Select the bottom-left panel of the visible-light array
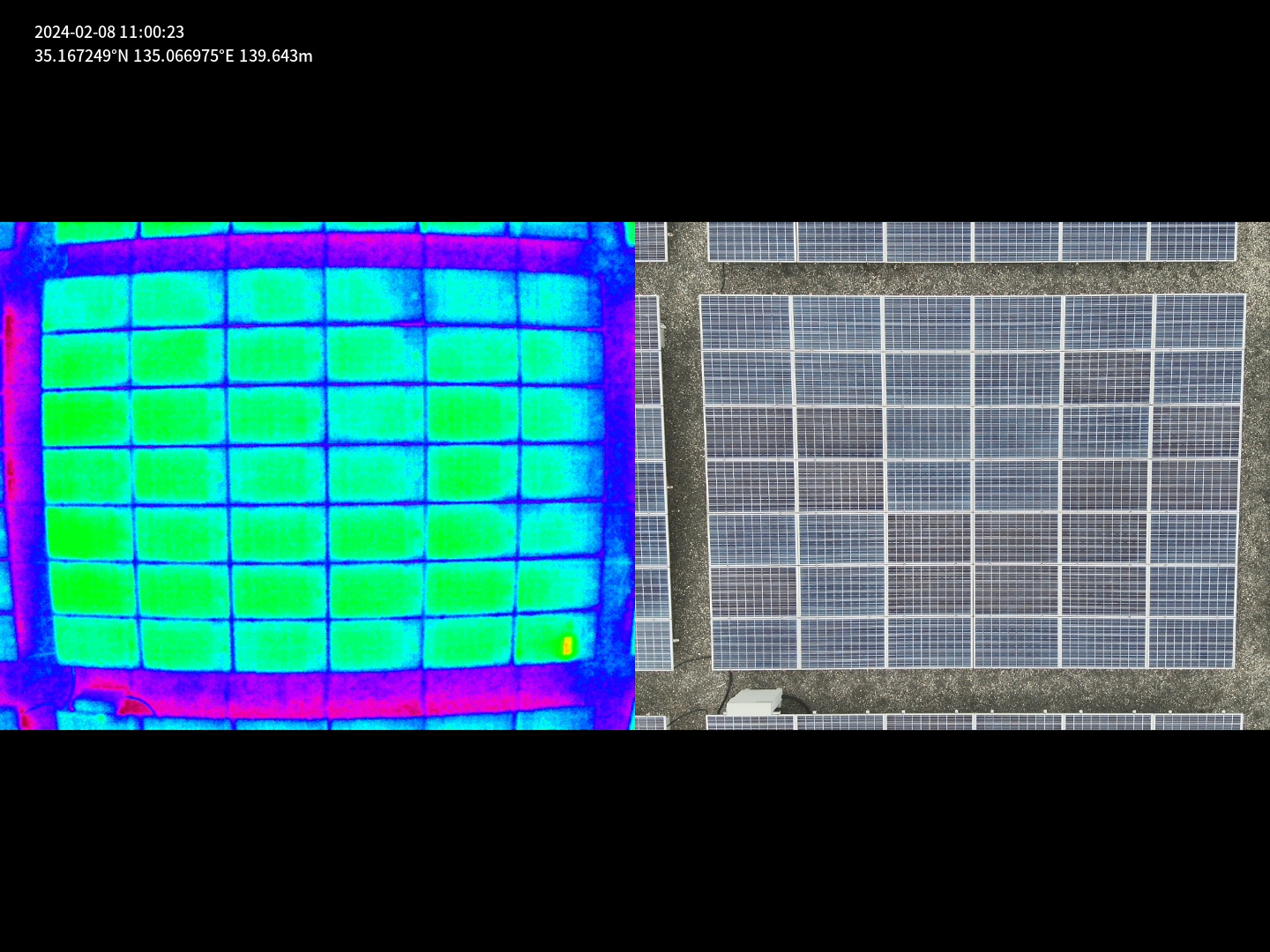 (x=755, y=643)
